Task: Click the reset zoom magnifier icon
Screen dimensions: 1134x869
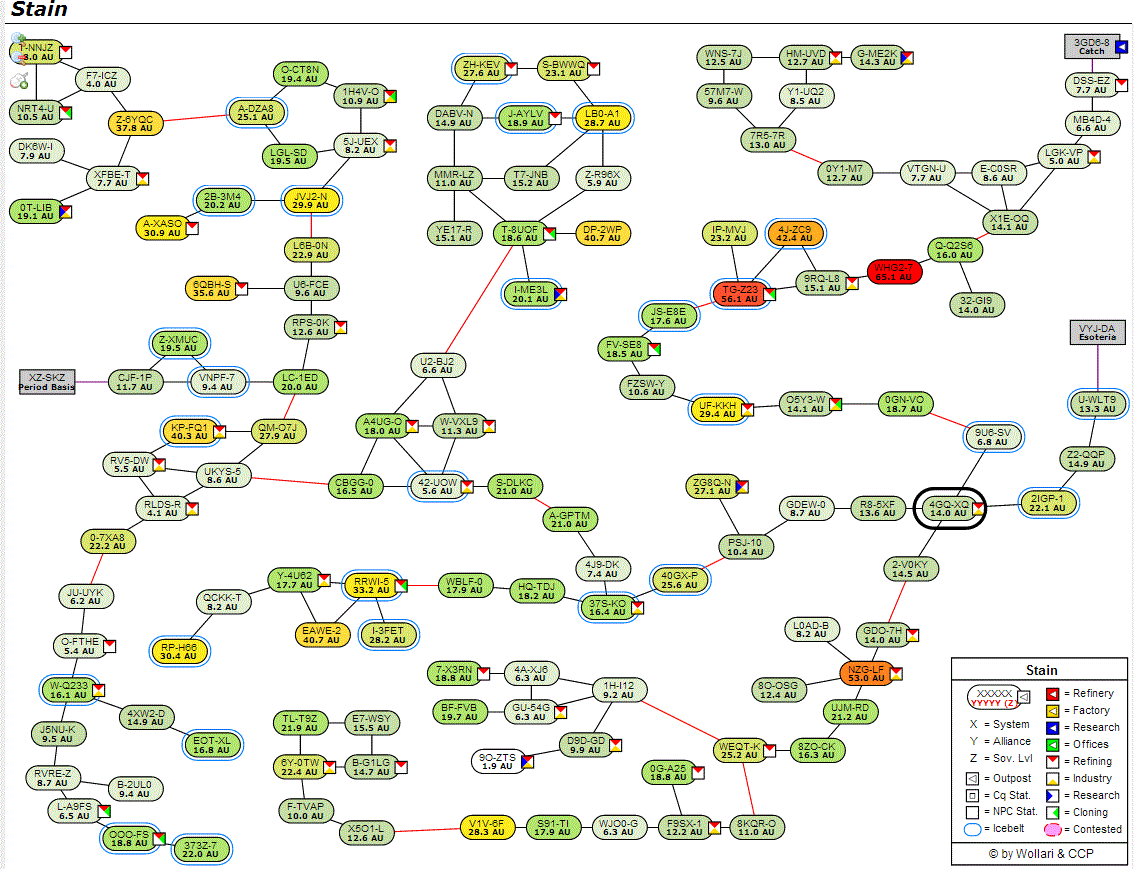Action: pyautogui.click(x=19, y=80)
